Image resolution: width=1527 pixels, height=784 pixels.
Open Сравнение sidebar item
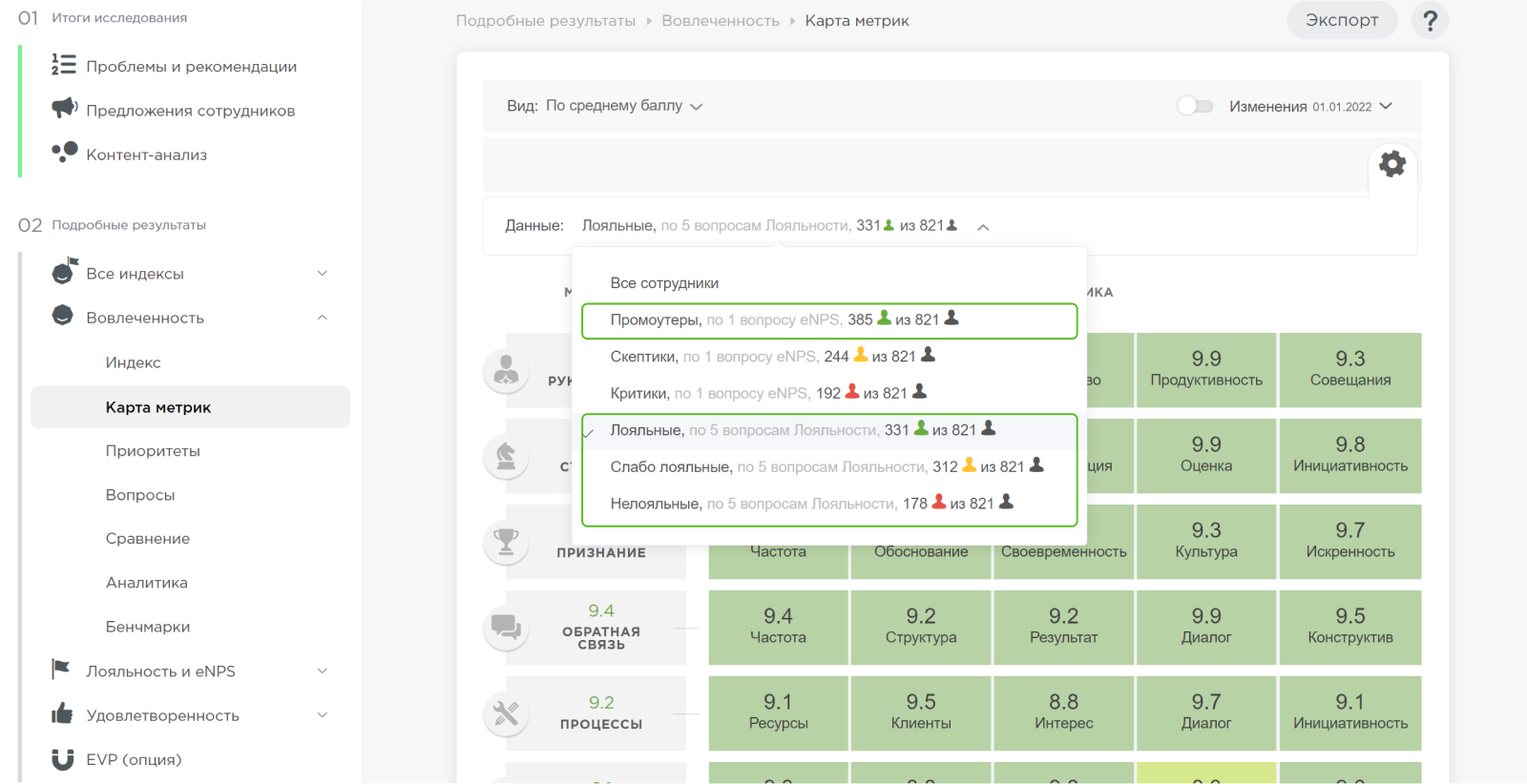147,539
